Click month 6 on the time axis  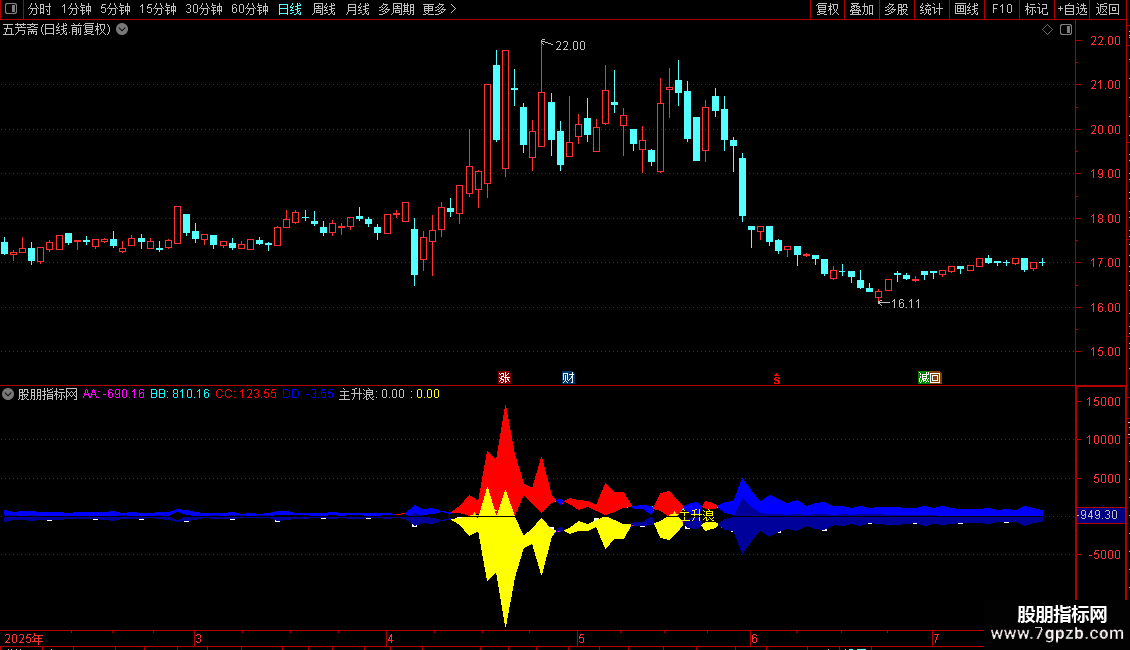click(x=754, y=638)
